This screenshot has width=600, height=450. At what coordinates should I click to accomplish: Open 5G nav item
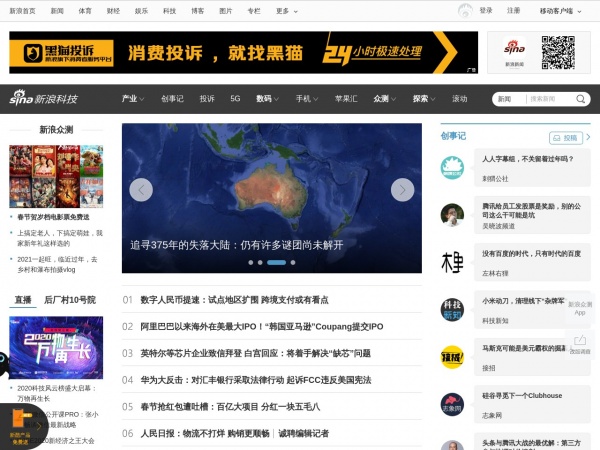click(235, 99)
